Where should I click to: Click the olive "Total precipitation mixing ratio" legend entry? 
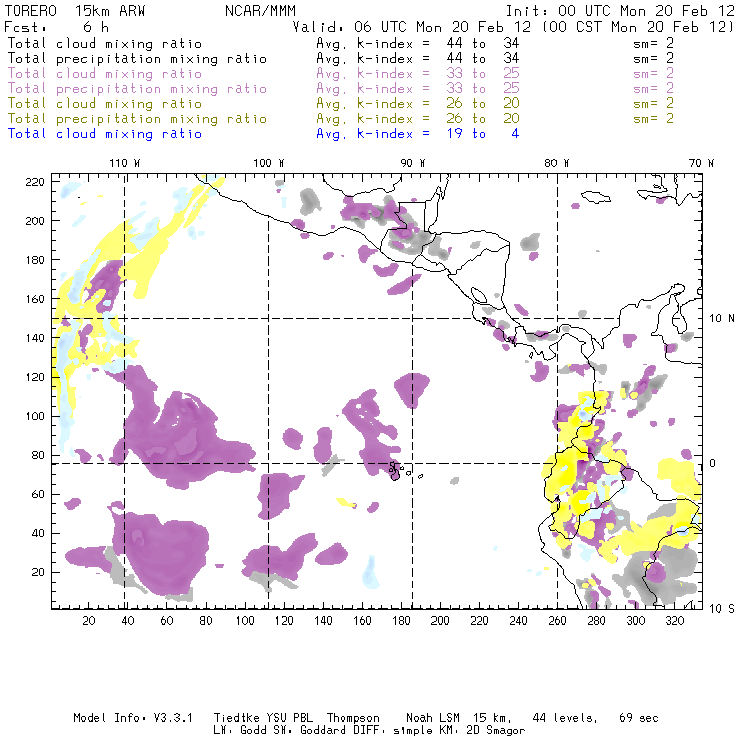point(137,118)
